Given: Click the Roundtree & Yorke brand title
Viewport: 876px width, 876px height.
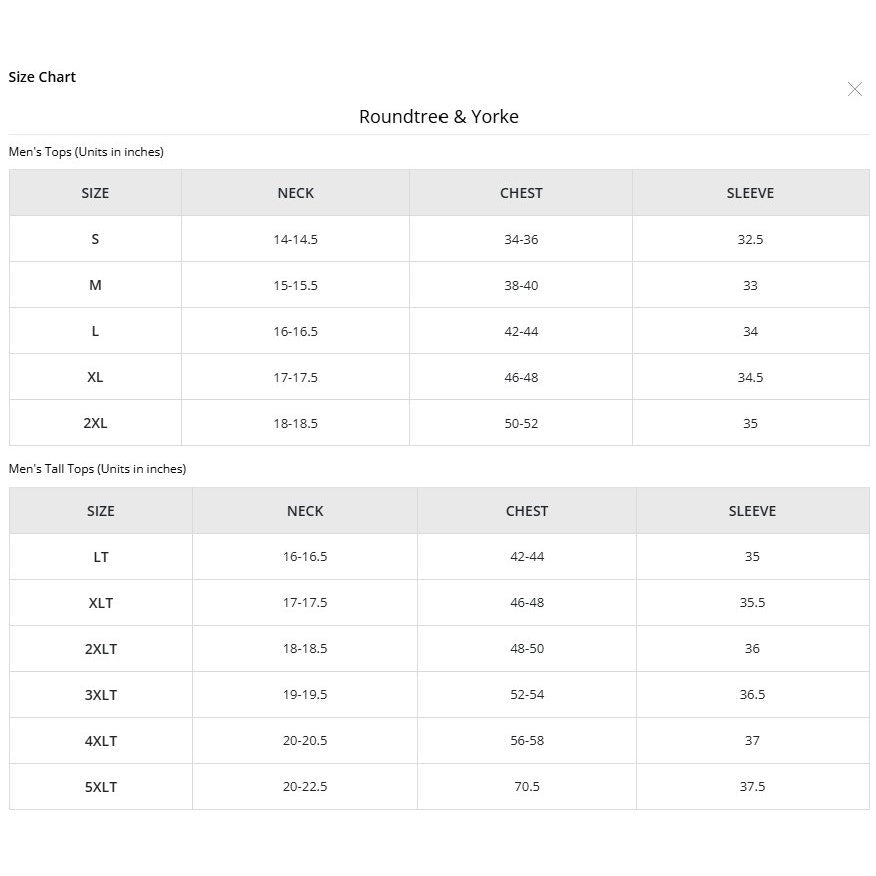Looking at the screenshot, I should (439, 117).
